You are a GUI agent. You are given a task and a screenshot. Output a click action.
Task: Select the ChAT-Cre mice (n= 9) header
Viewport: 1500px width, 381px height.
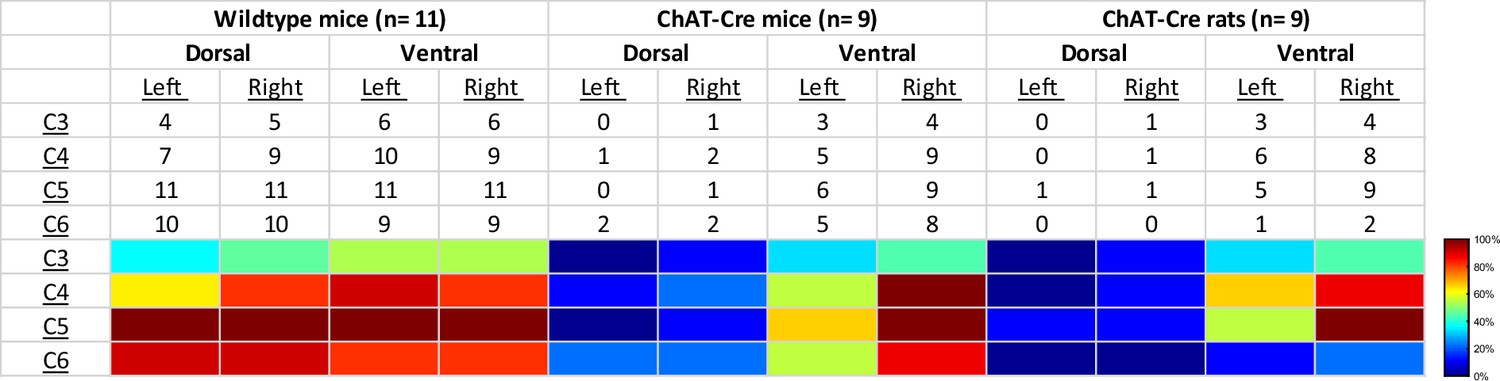[767, 17]
